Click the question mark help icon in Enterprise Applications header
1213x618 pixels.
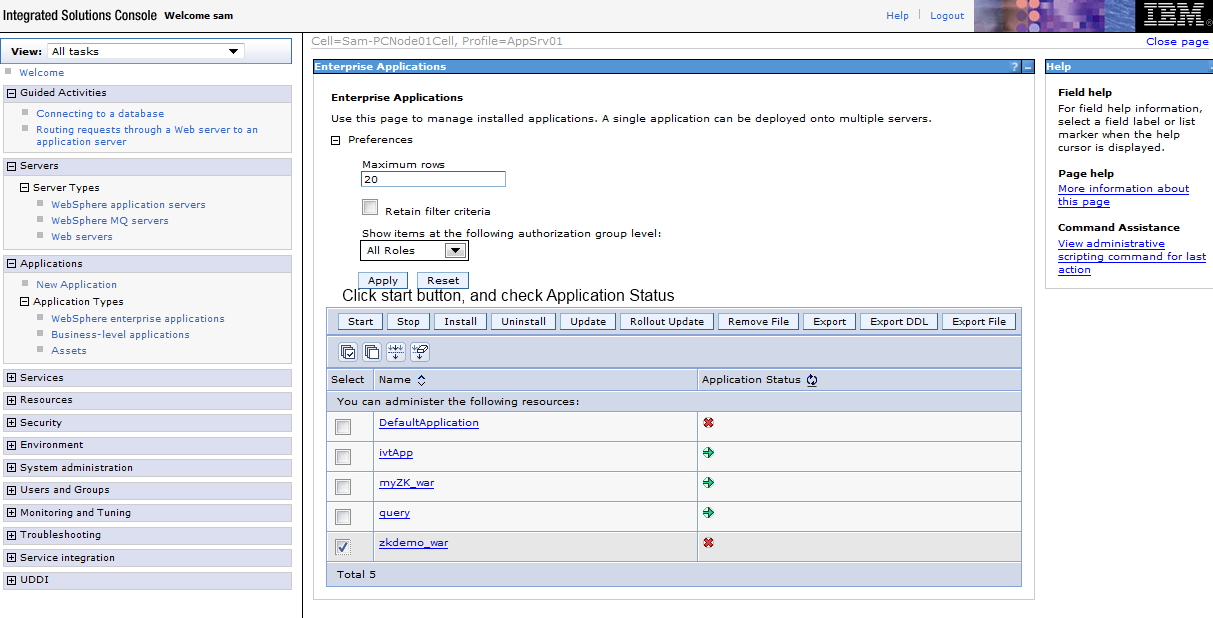[x=1015, y=67]
